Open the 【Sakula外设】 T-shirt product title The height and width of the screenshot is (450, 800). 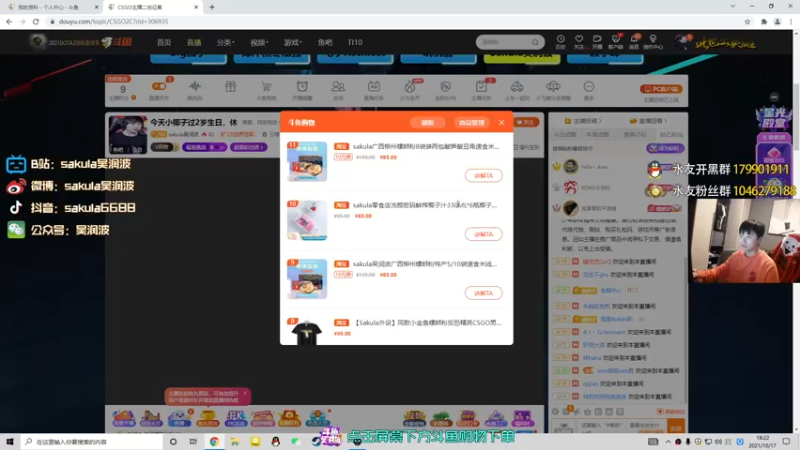428,322
